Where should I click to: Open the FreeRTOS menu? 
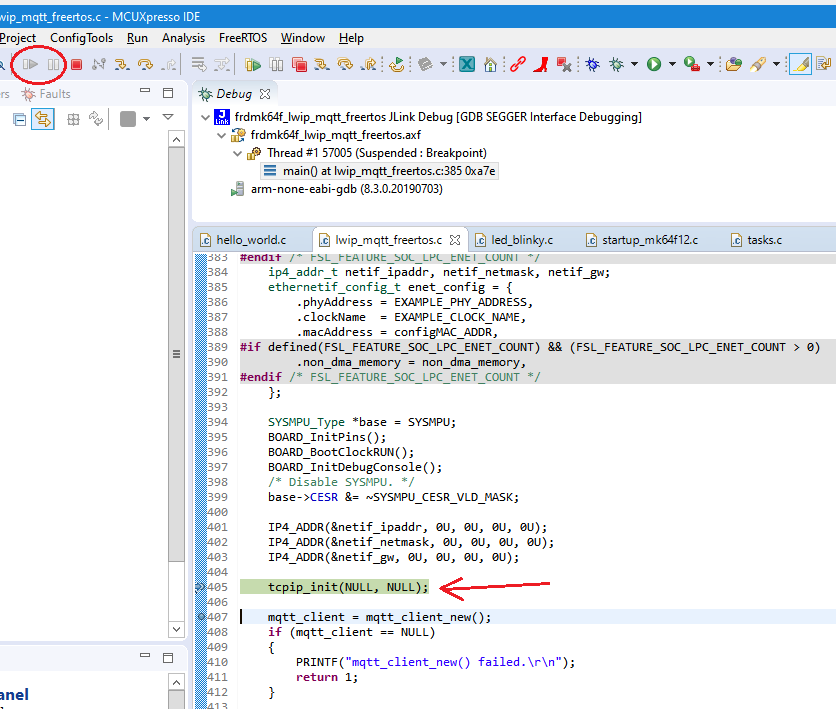[x=243, y=38]
